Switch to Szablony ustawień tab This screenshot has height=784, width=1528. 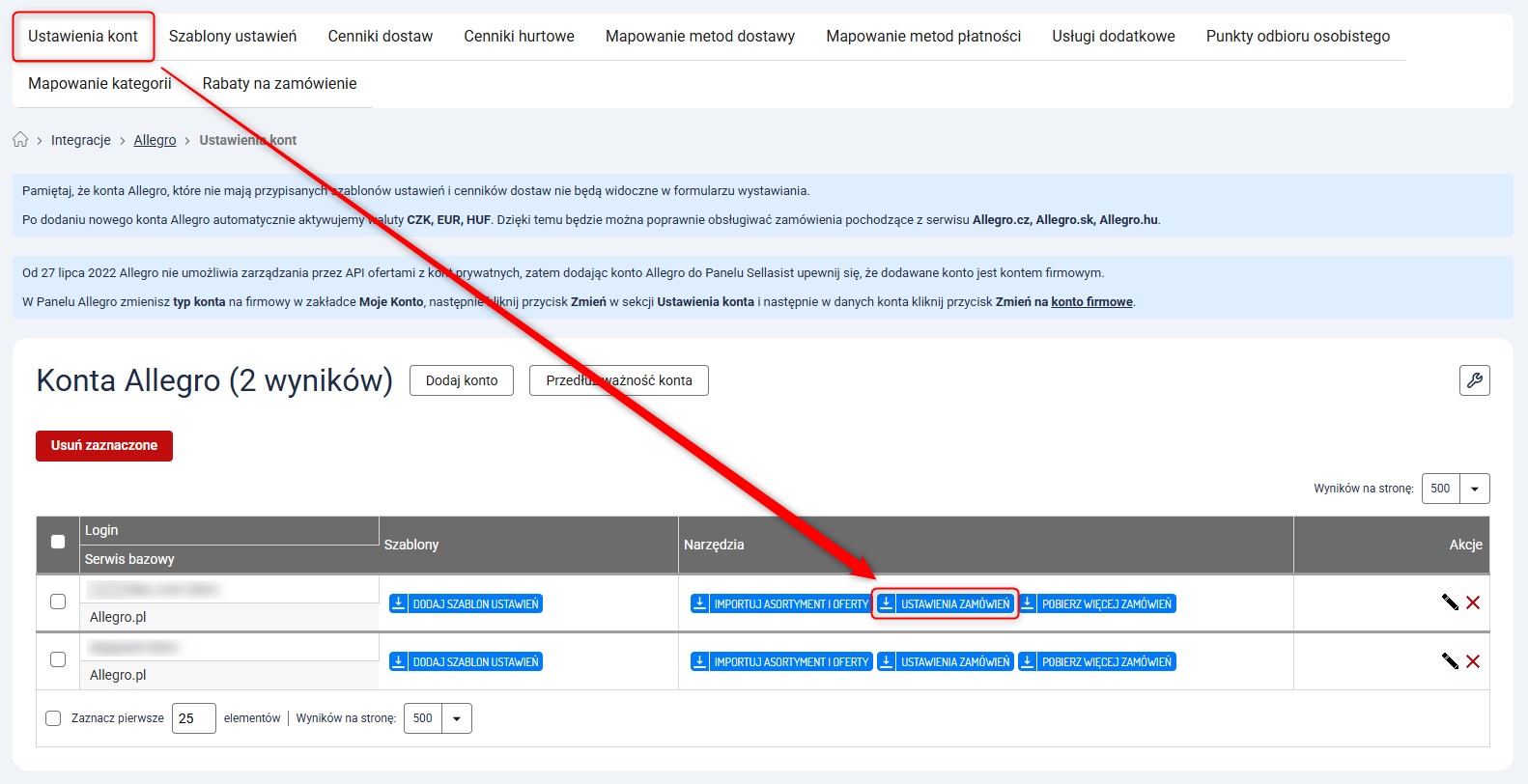(x=233, y=37)
